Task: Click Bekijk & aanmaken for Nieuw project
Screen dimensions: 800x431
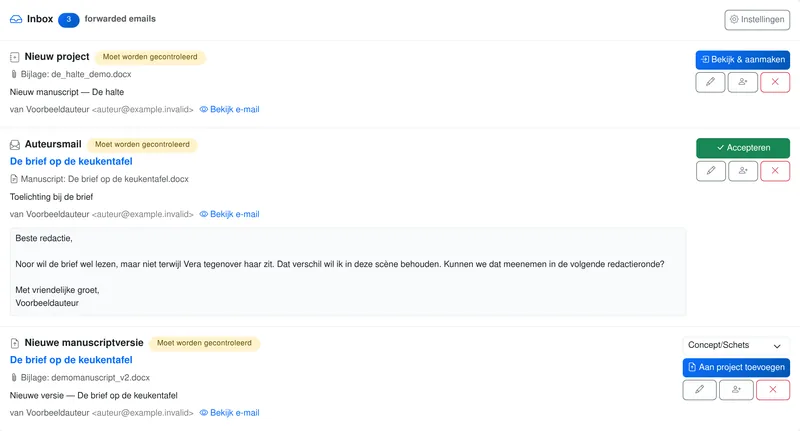Action: point(743,60)
